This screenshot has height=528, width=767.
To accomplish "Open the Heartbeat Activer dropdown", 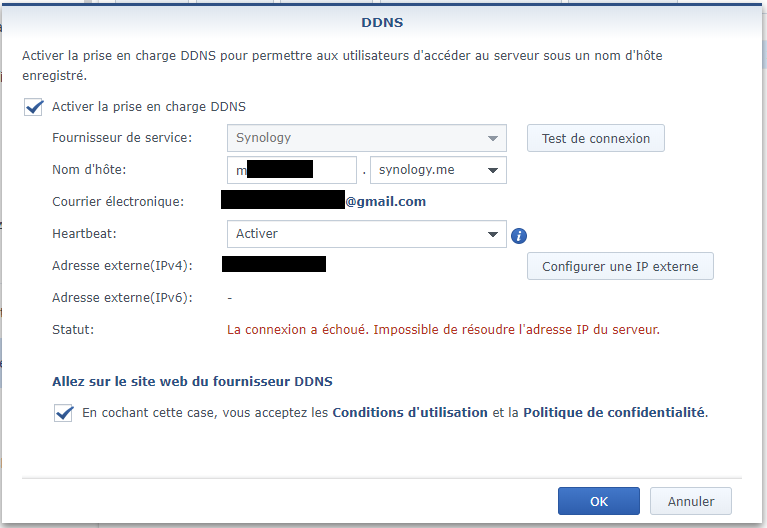I will (366, 234).
